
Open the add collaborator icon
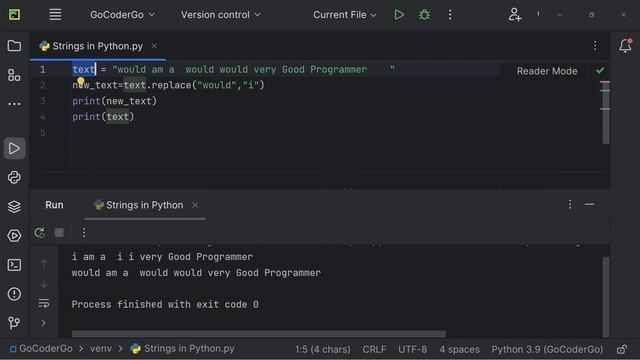coord(514,15)
